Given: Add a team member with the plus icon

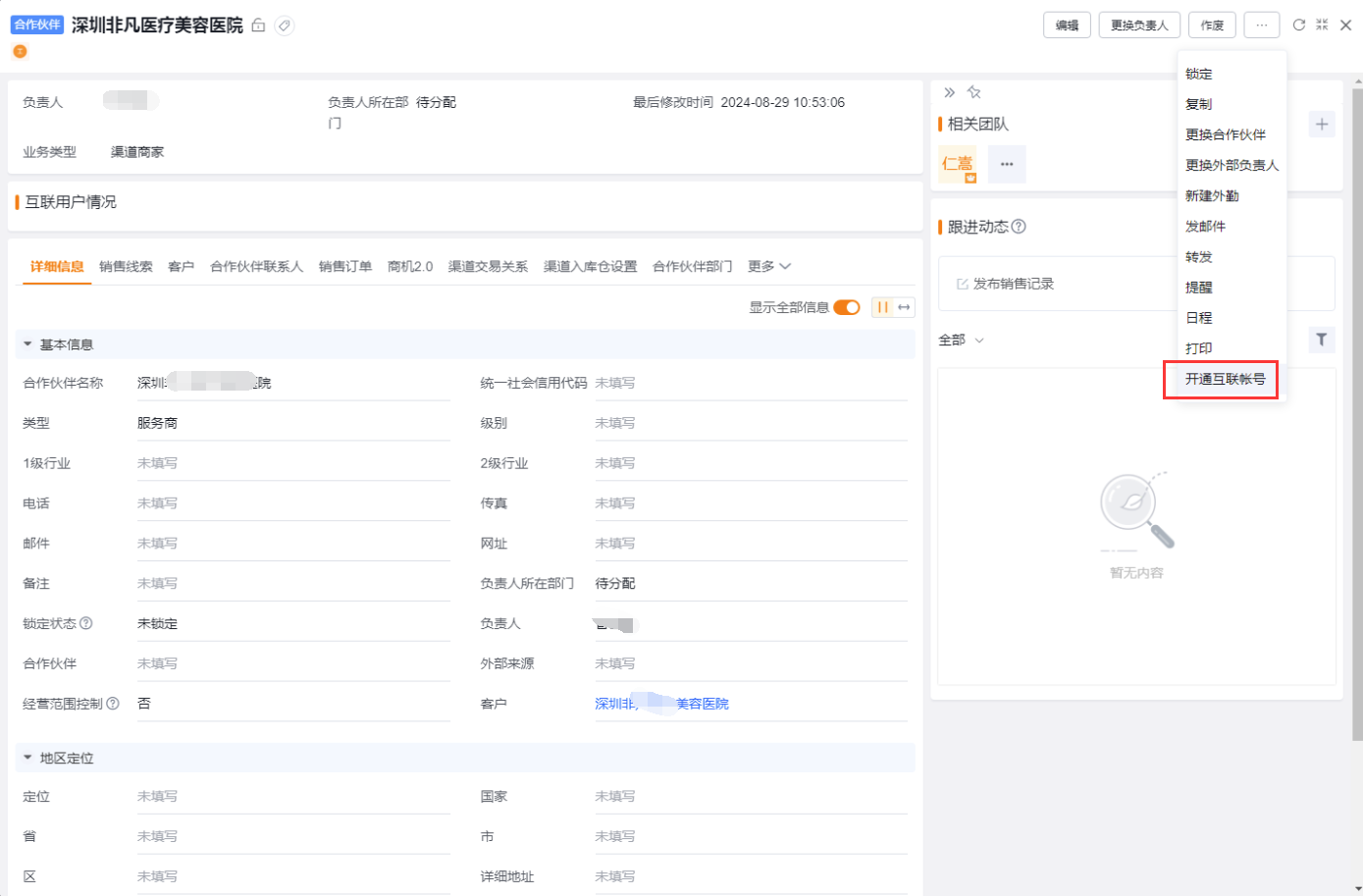Looking at the screenshot, I should pos(1322,124).
